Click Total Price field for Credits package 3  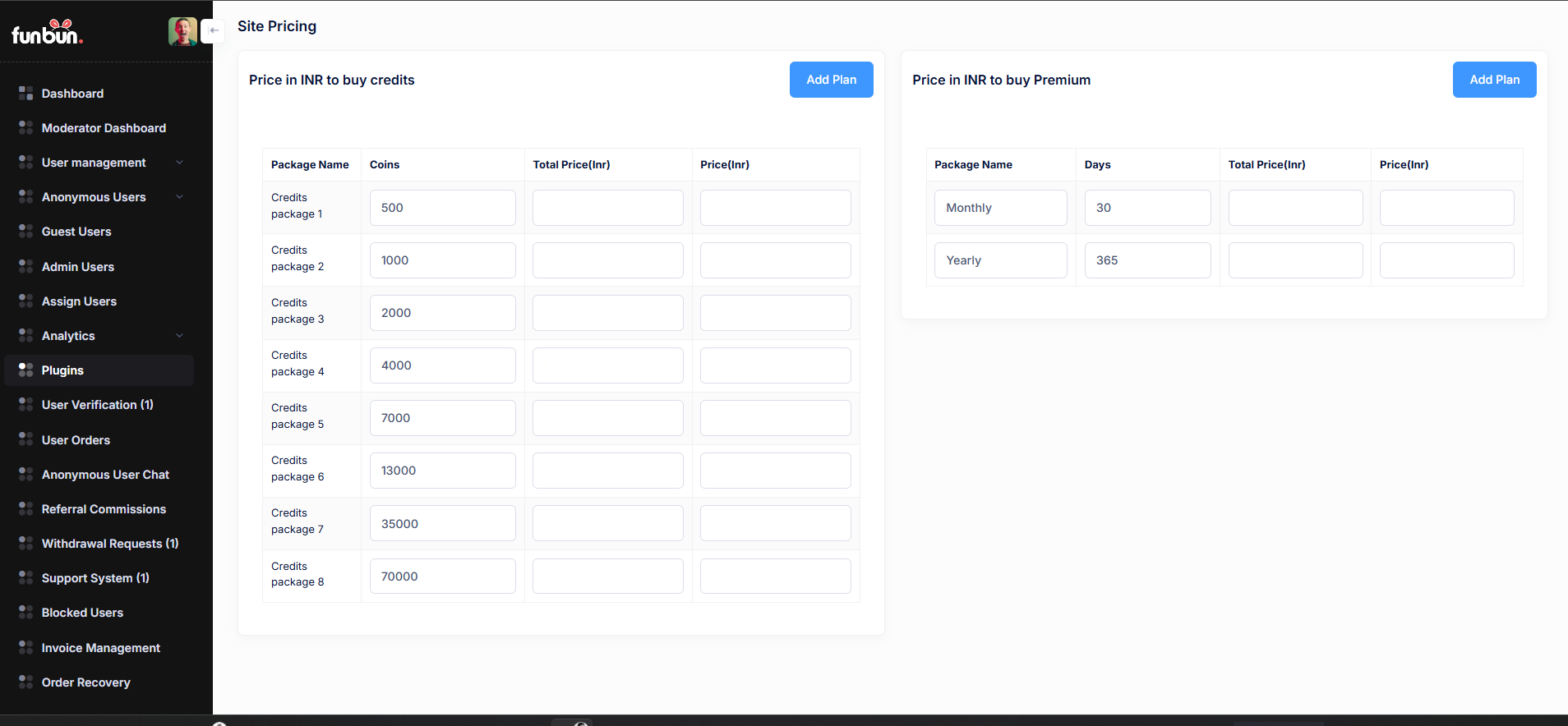coord(607,313)
